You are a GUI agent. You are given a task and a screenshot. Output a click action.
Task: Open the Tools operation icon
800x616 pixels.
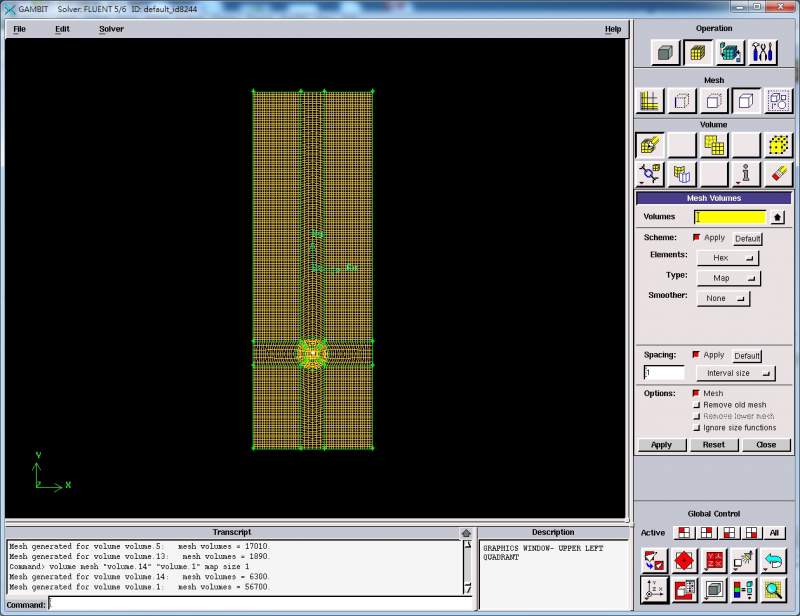click(762, 52)
